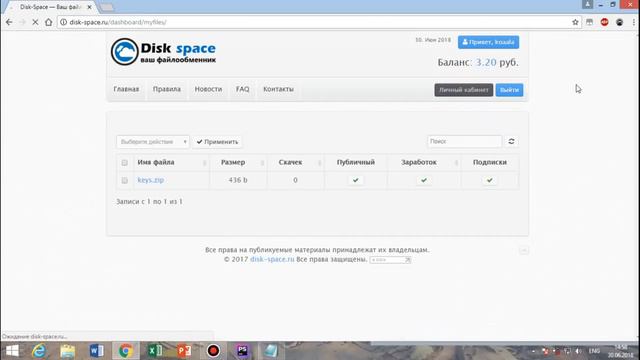
Task: Sort table by Скачек column
Action: (296, 162)
